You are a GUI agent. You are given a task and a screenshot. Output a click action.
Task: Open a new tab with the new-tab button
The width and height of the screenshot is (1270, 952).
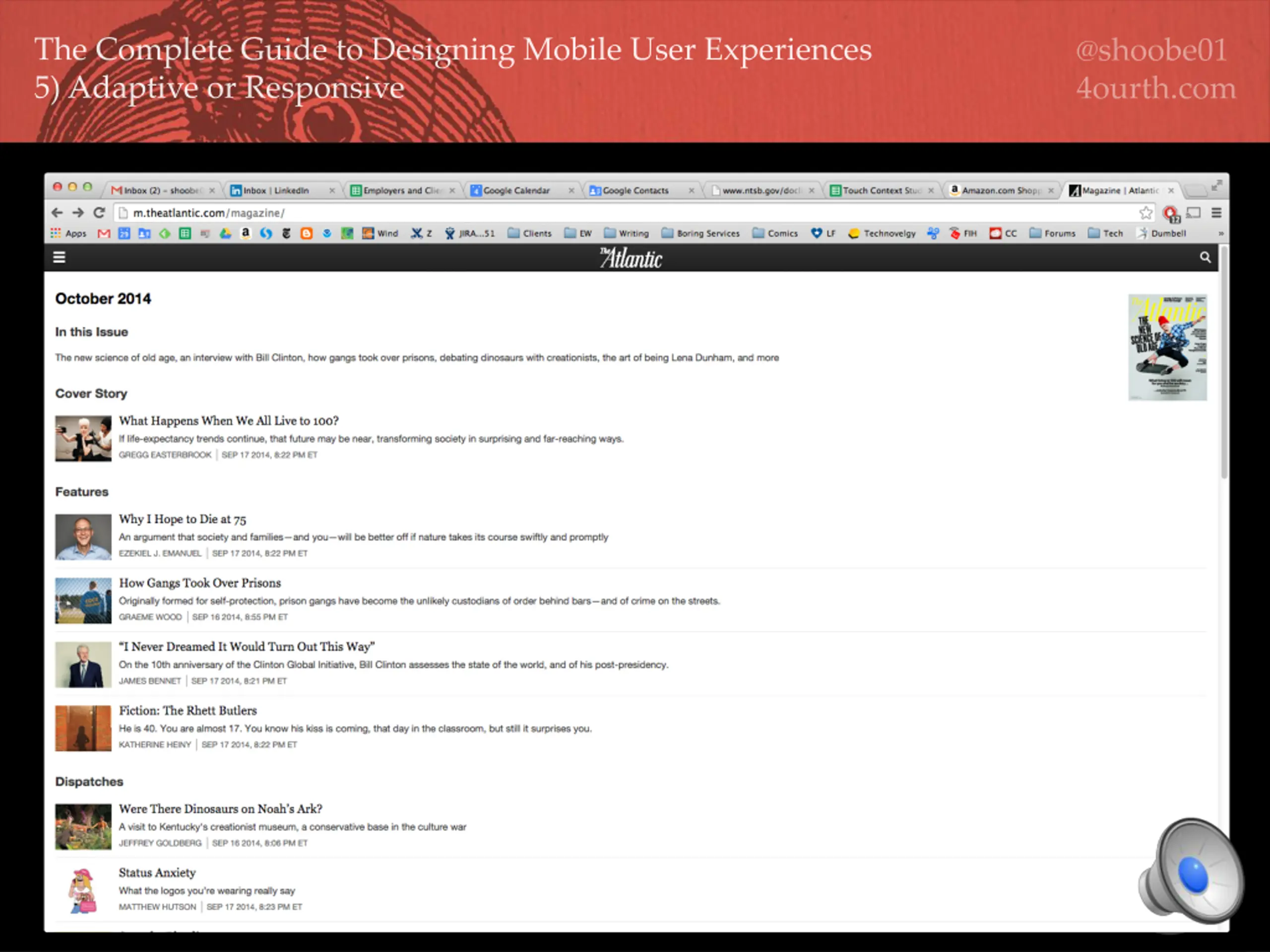[1196, 190]
